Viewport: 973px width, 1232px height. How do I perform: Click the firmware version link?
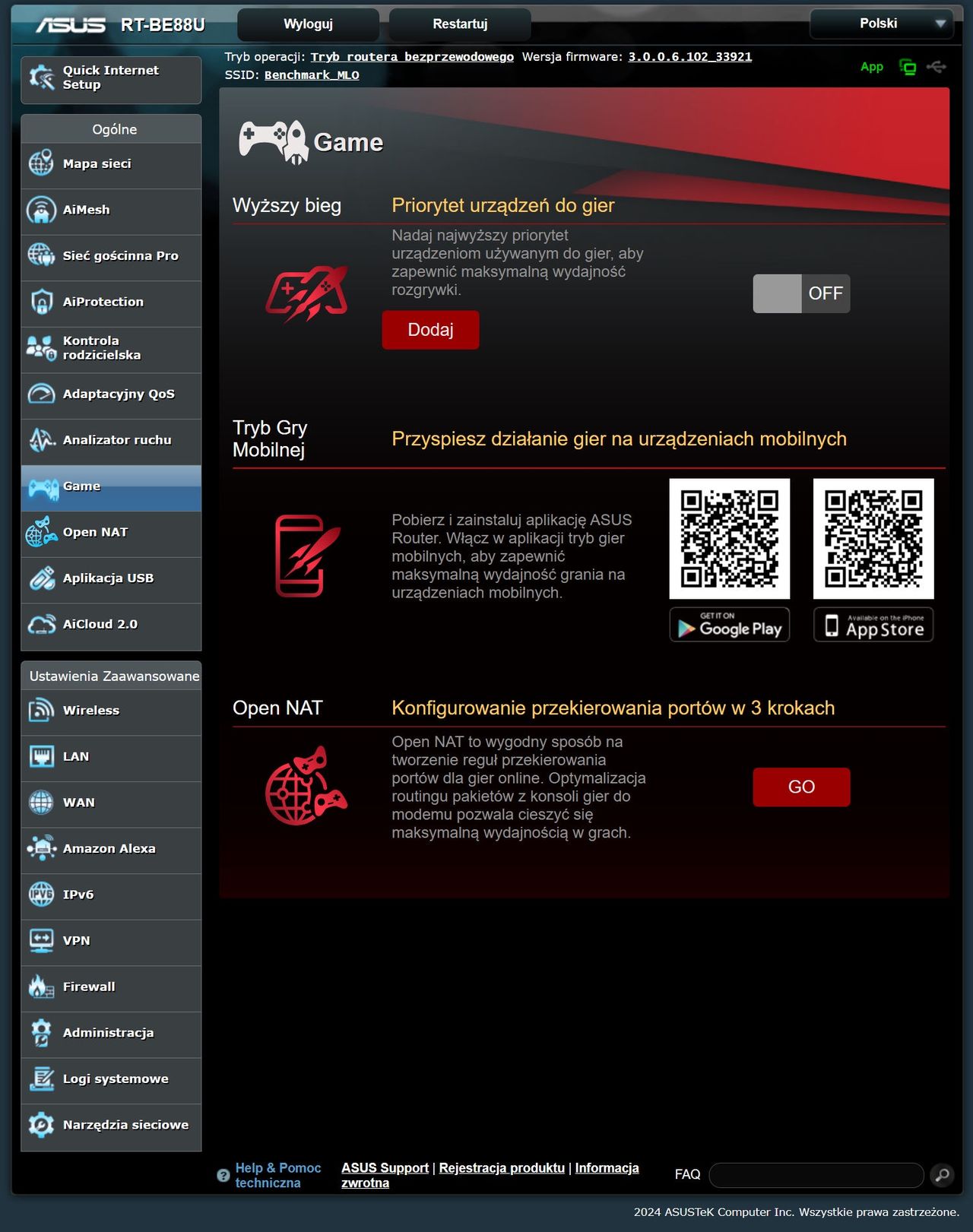click(689, 57)
